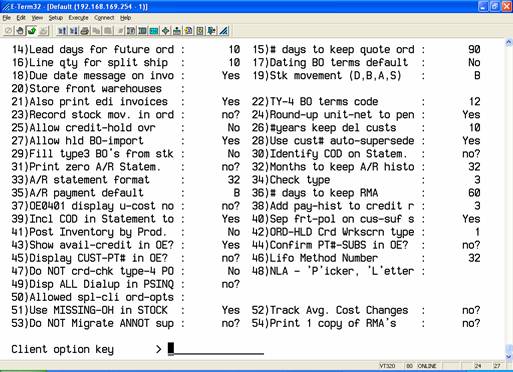This screenshot has width=513, height=372.
Task: Select '35)A/R payment default' text
Action: [x=78, y=192]
